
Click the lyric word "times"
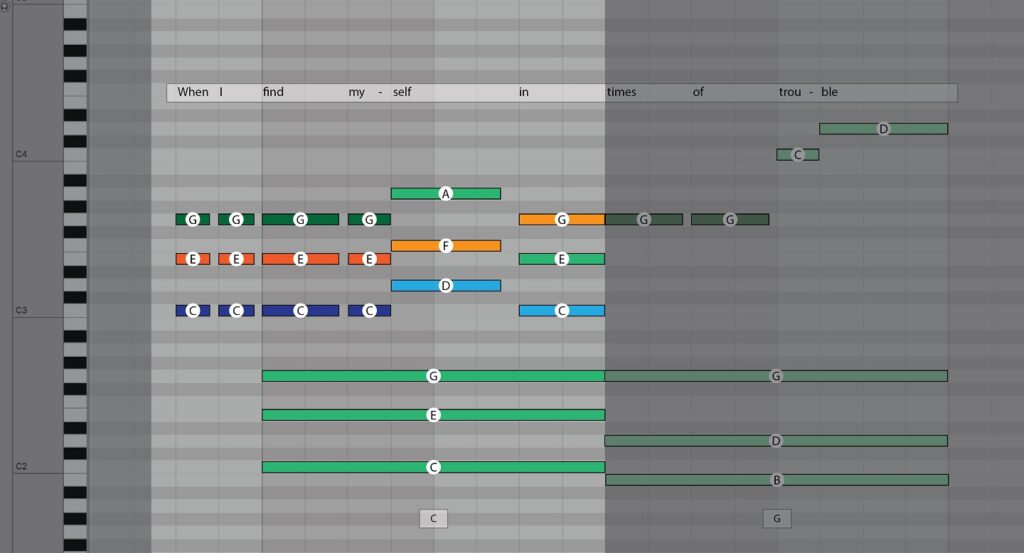[x=621, y=92]
